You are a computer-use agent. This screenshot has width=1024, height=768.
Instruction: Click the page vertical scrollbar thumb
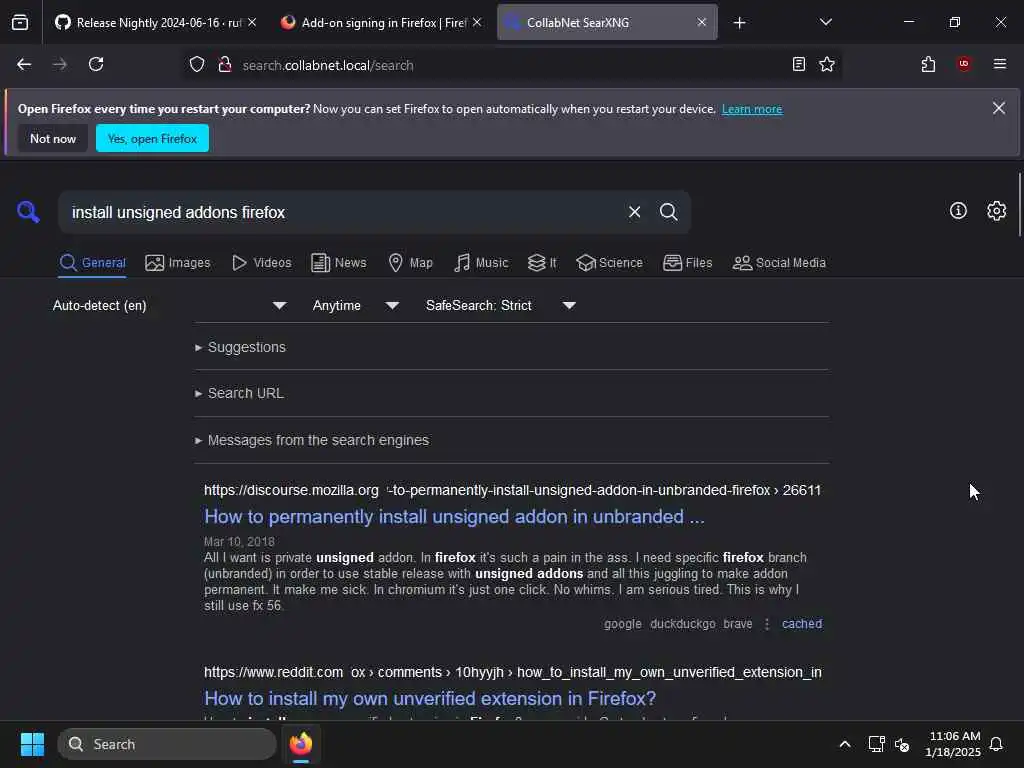[x=1019, y=205]
